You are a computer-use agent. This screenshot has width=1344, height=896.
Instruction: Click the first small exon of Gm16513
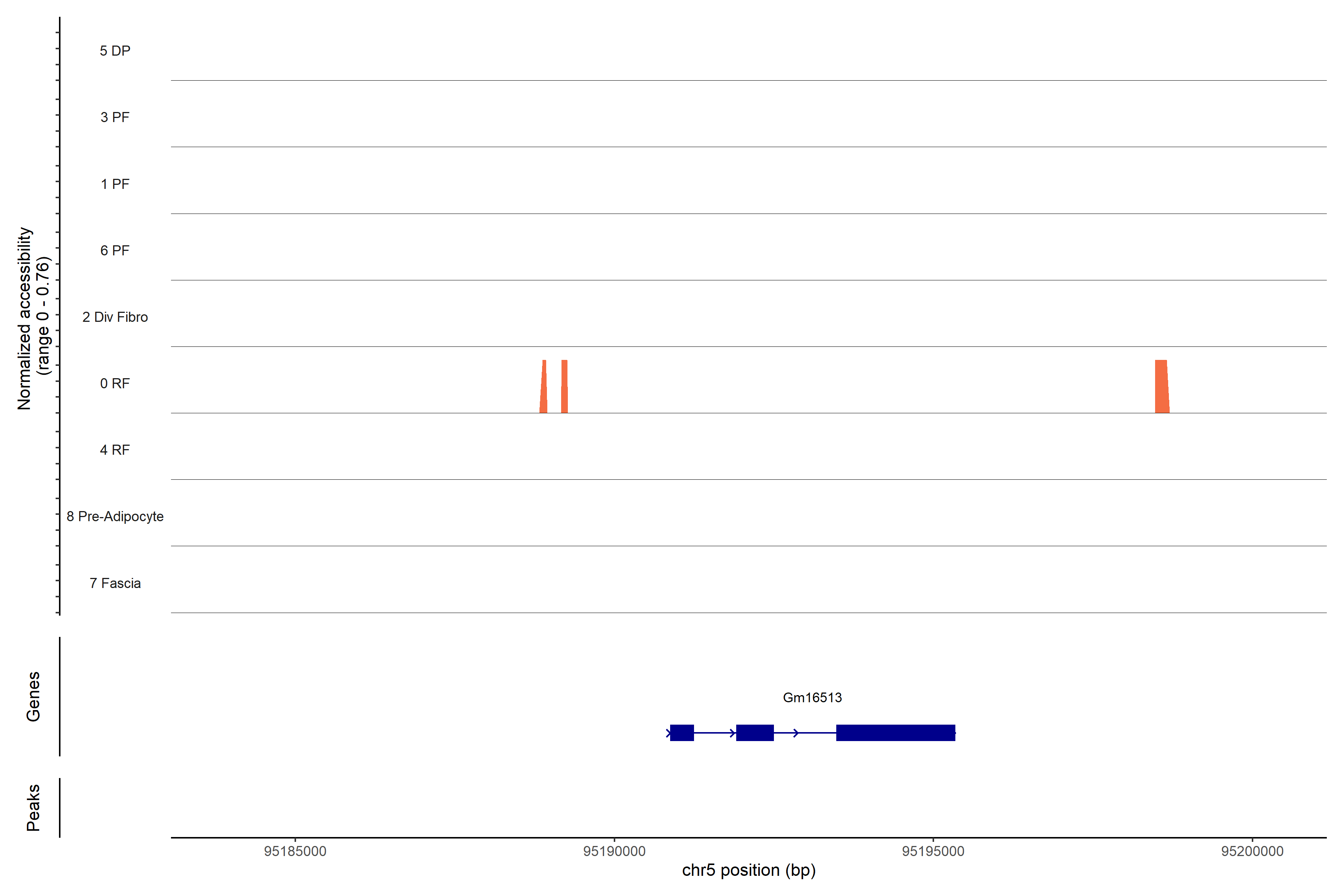coord(682,732)
